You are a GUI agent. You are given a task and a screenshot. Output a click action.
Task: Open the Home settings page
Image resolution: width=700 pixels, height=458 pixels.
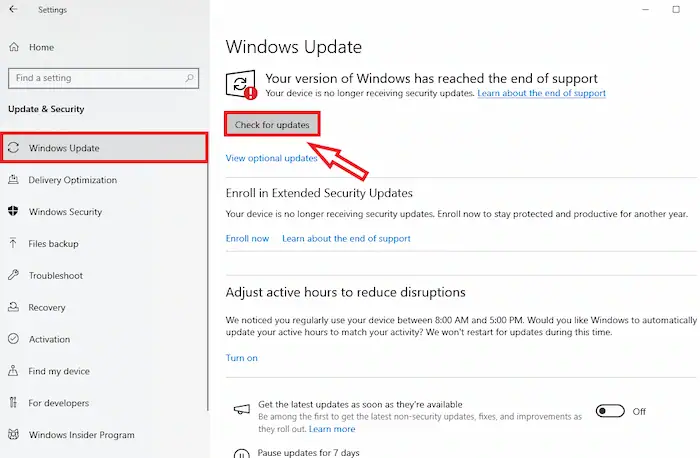pos(42,47)
